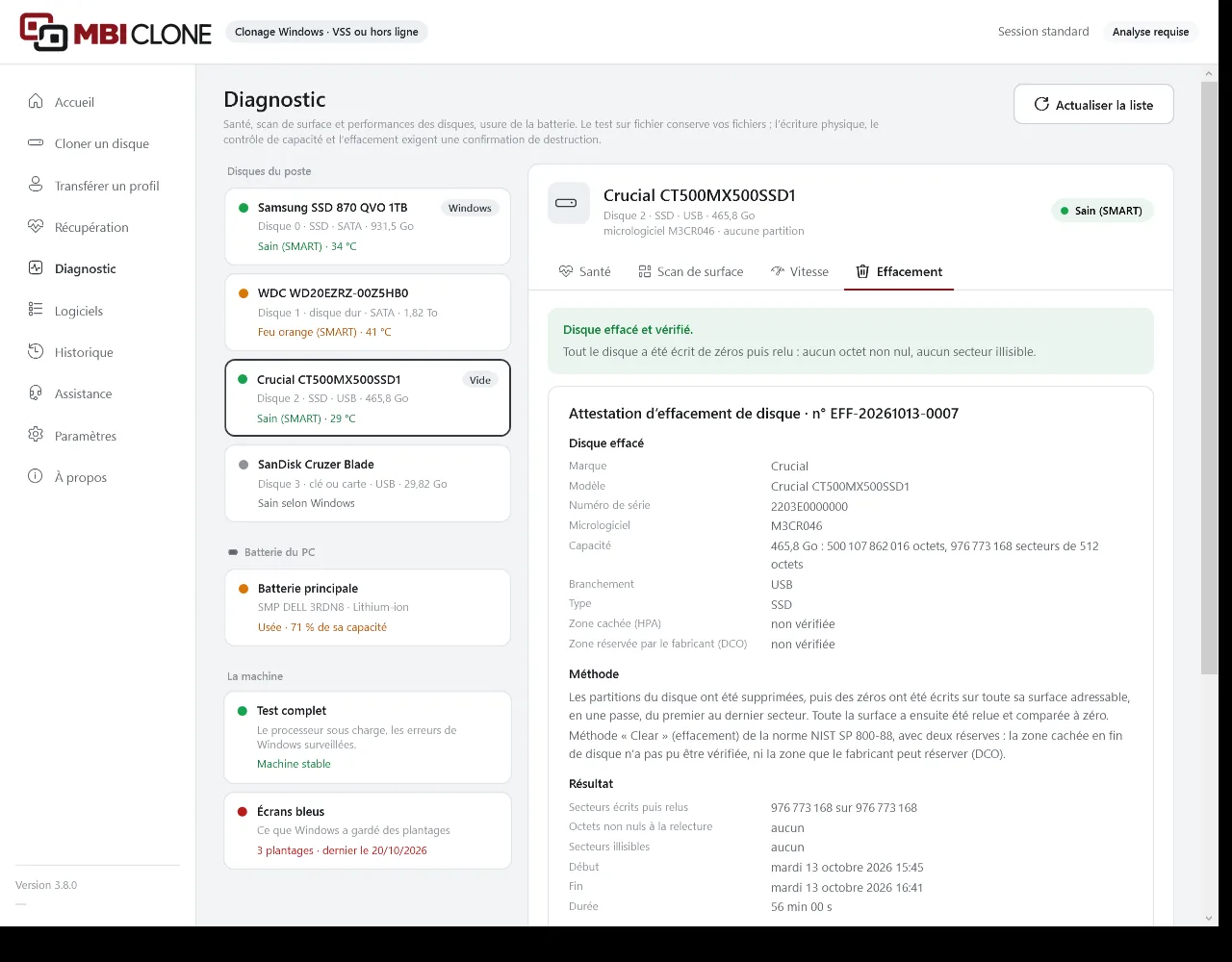Select WDC WD20EZRZ-00Z5HB0 disk card

[x=368, y=312]
